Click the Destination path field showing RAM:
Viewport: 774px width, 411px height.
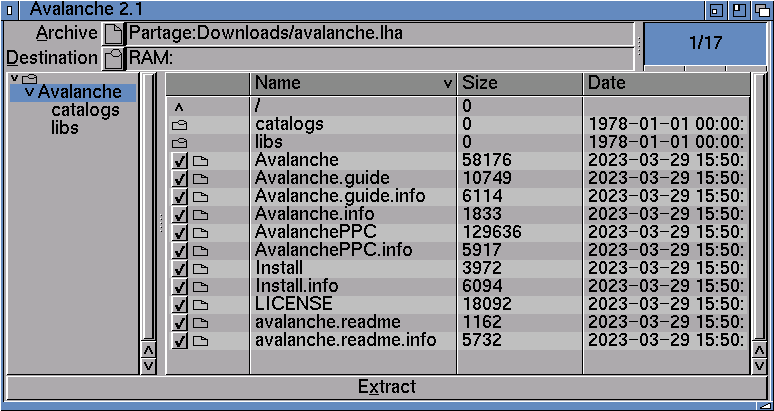pos(380,58)
